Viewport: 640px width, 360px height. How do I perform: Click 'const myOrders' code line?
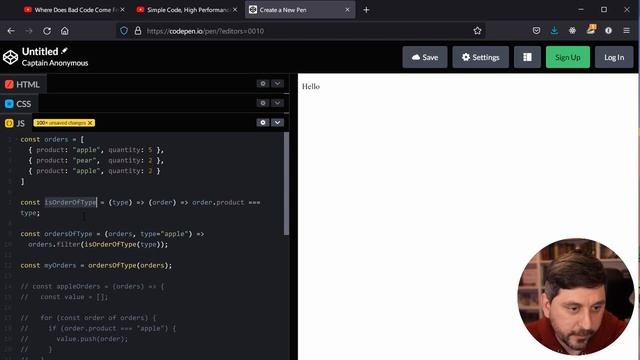click(96, 265)
